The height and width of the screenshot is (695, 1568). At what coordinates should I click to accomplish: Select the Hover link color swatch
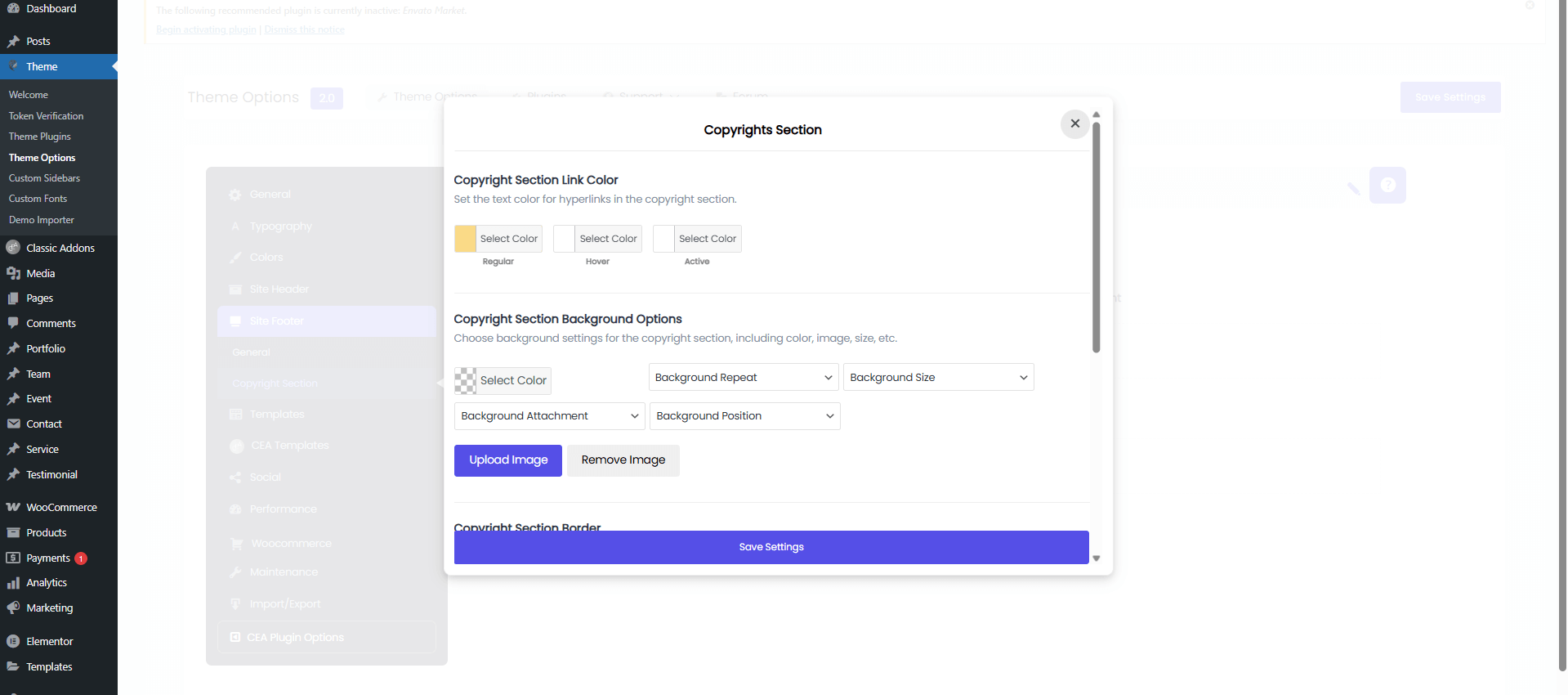(565, 239)
